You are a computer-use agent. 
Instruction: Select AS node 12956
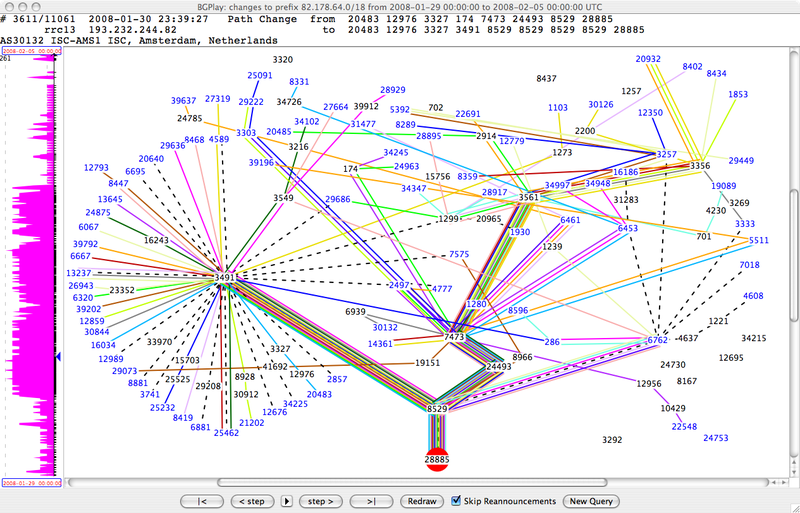[649, 383]
